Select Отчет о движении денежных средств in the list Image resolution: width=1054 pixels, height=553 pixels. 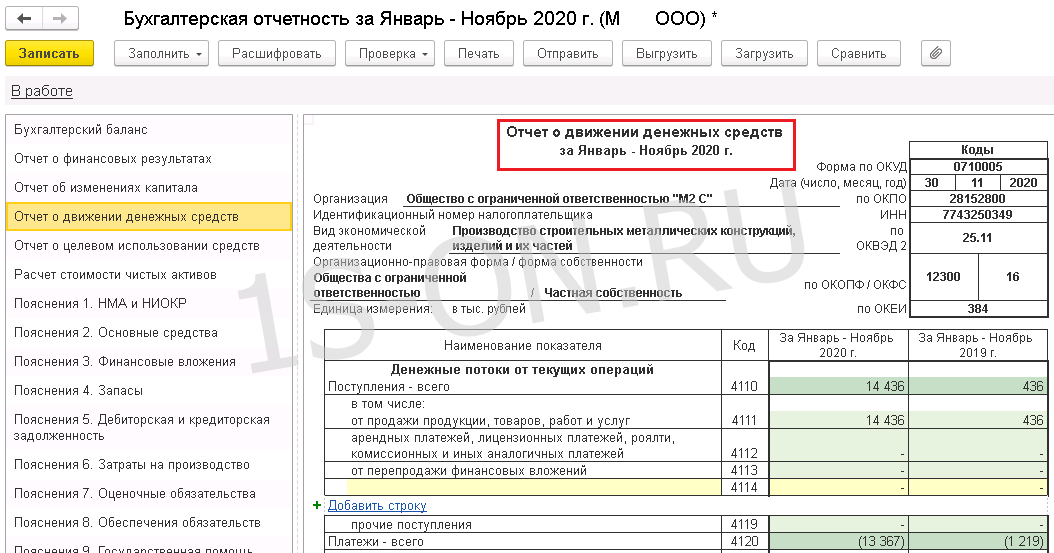coord(149,216)
